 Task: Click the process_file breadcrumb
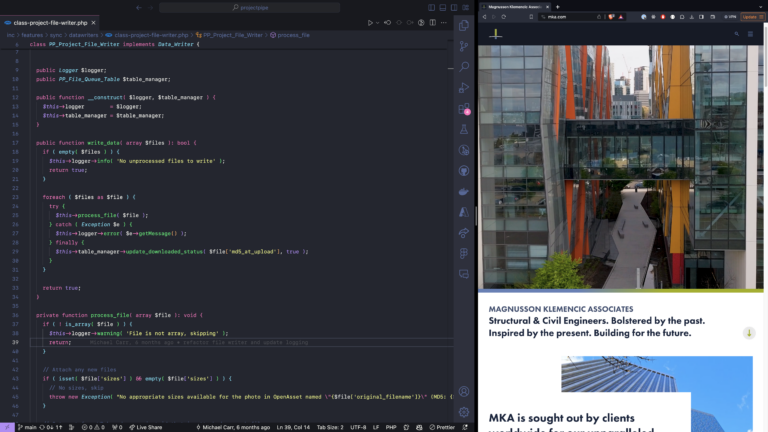[x=290, y=35]
